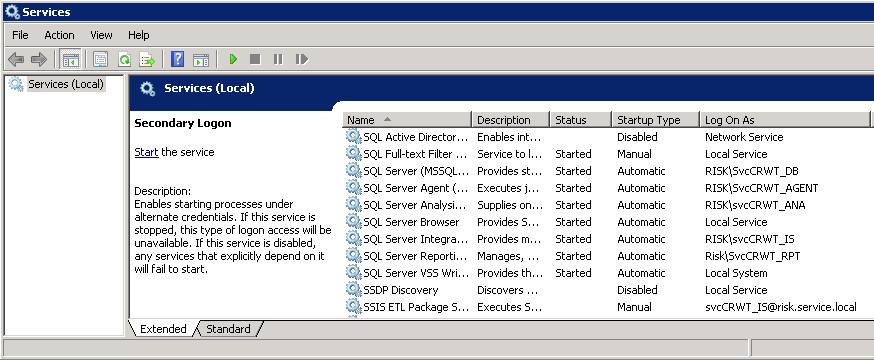The height and width of the screenshot is (360, 874).
Task: Click the green Start Service icon
Action: click(233, 59)
